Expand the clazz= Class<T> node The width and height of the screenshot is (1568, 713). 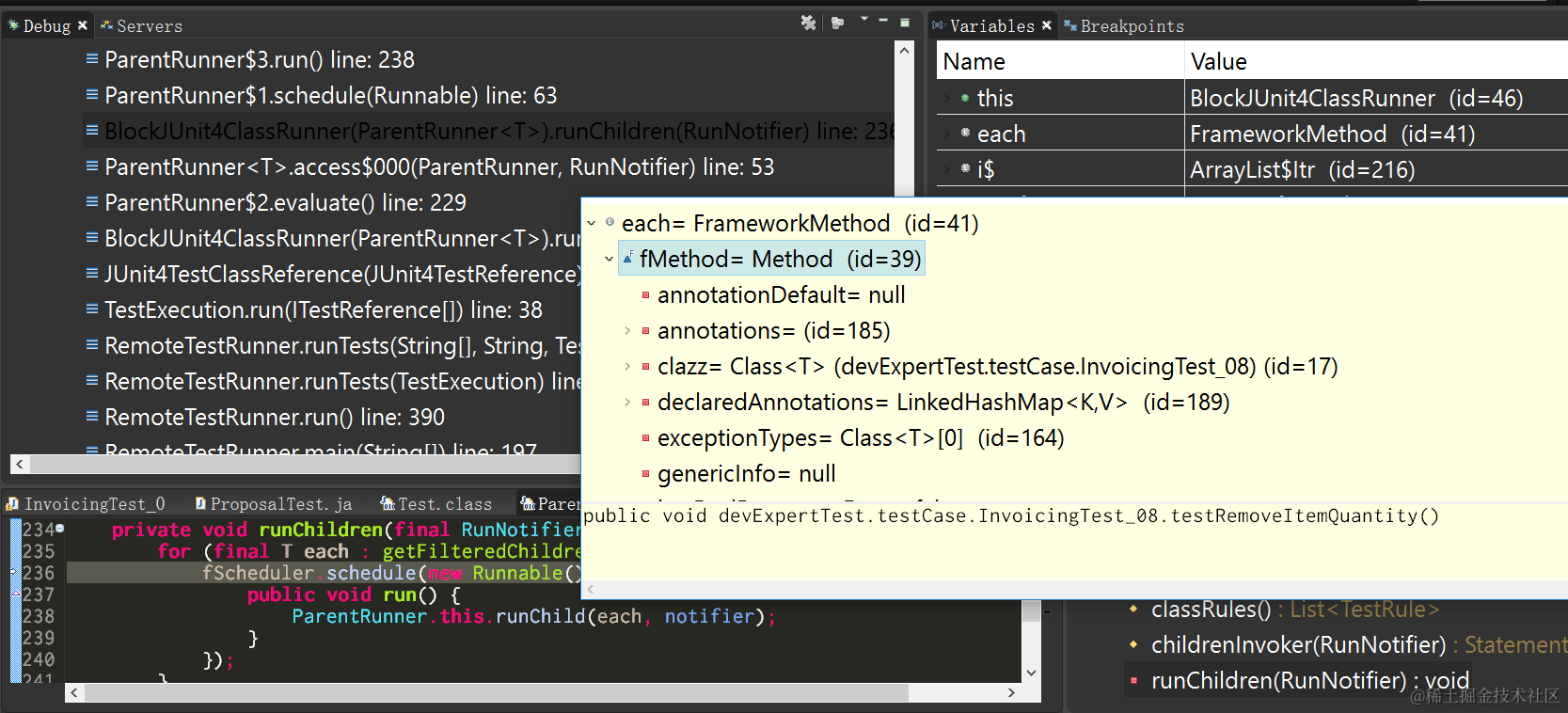pyautogui.click(x=627, y=367)
